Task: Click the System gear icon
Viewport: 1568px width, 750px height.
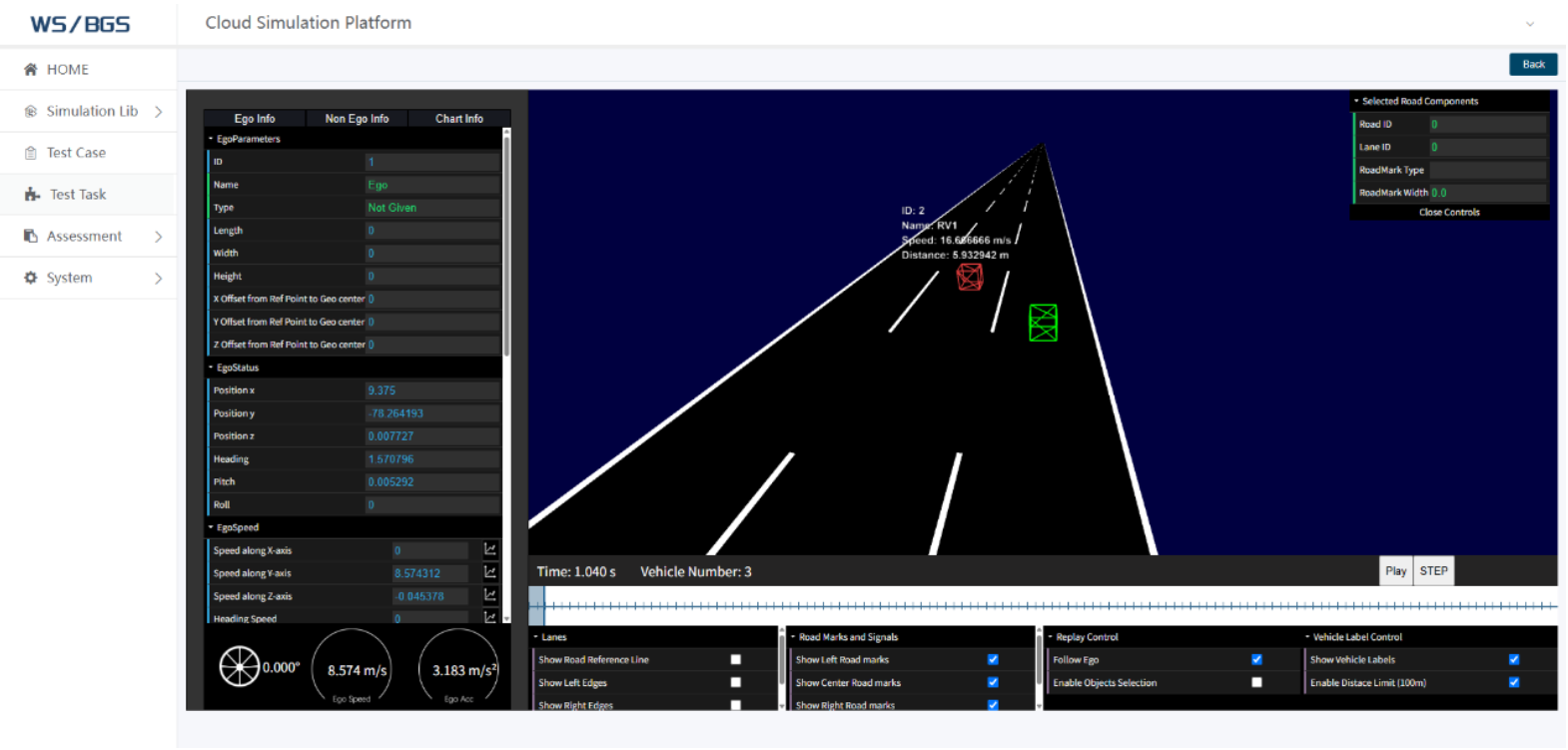Action: point(31,278)
